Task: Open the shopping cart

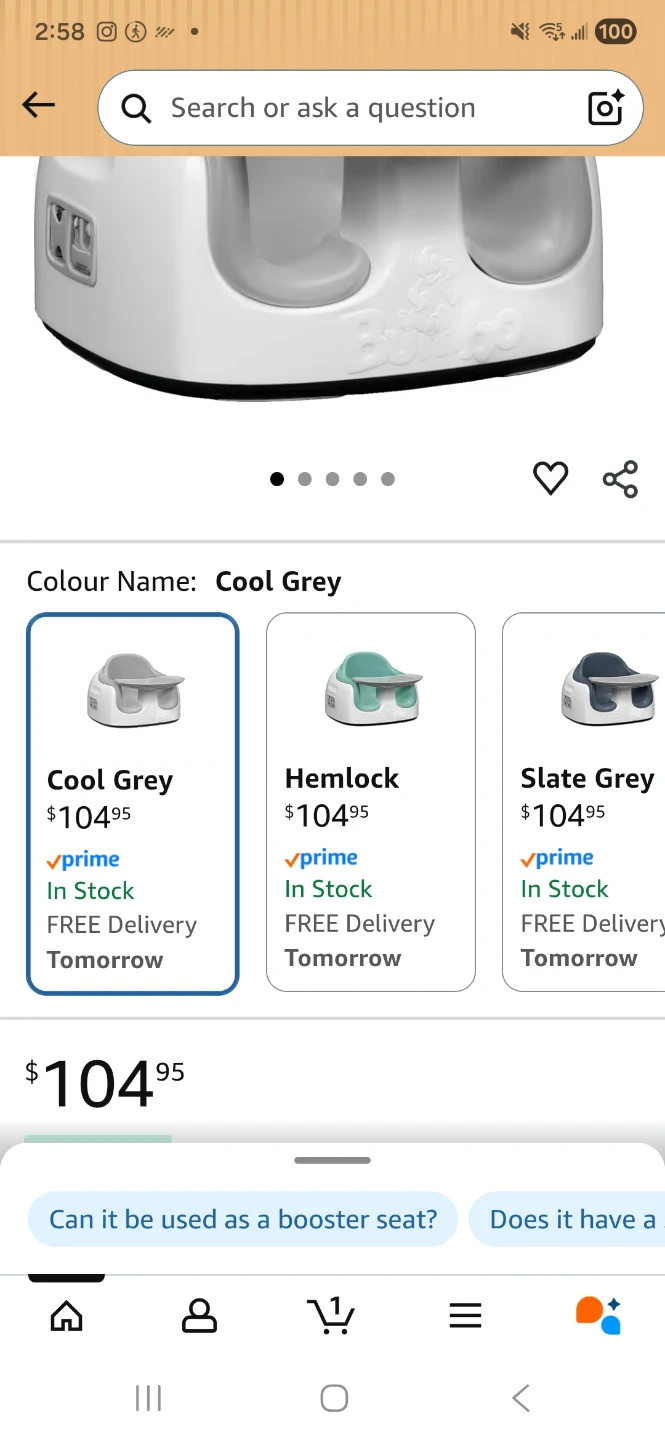Action: pos(331,1315)
